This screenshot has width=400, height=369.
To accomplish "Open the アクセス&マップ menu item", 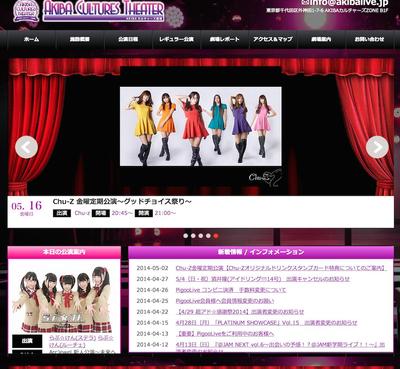I will coord(273,39).
